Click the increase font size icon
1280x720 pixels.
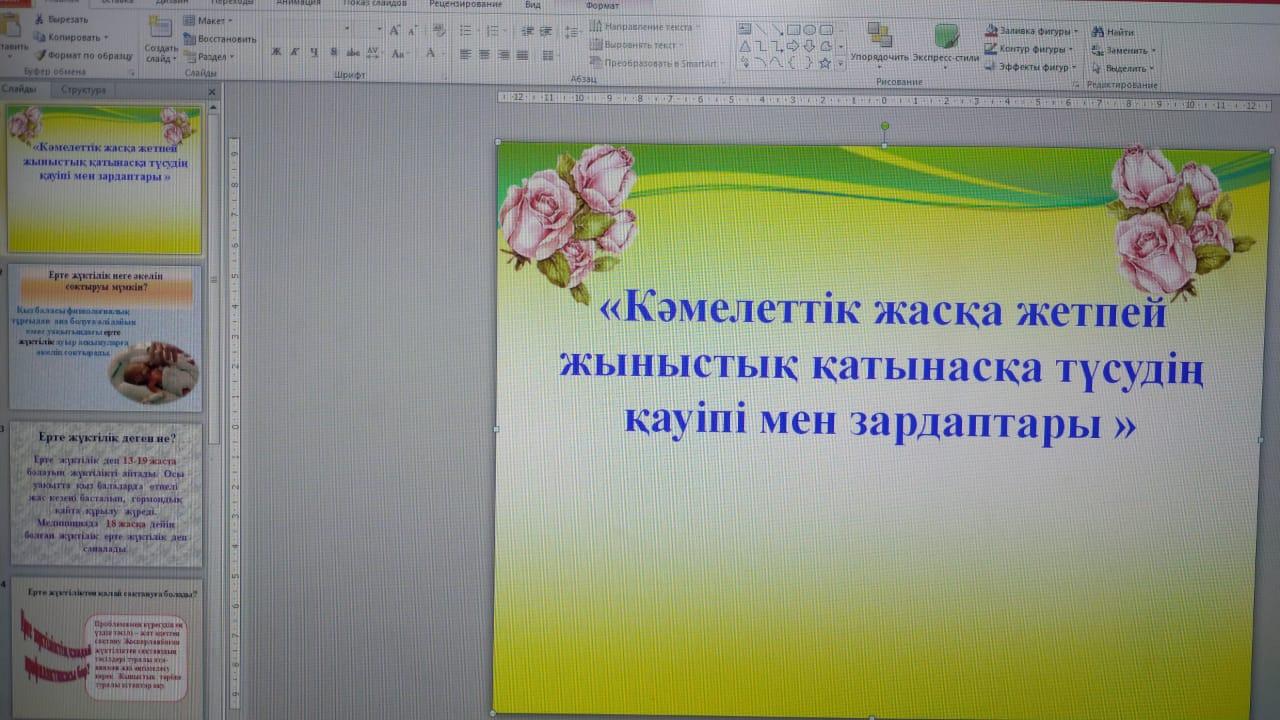[x=395, y=31]
